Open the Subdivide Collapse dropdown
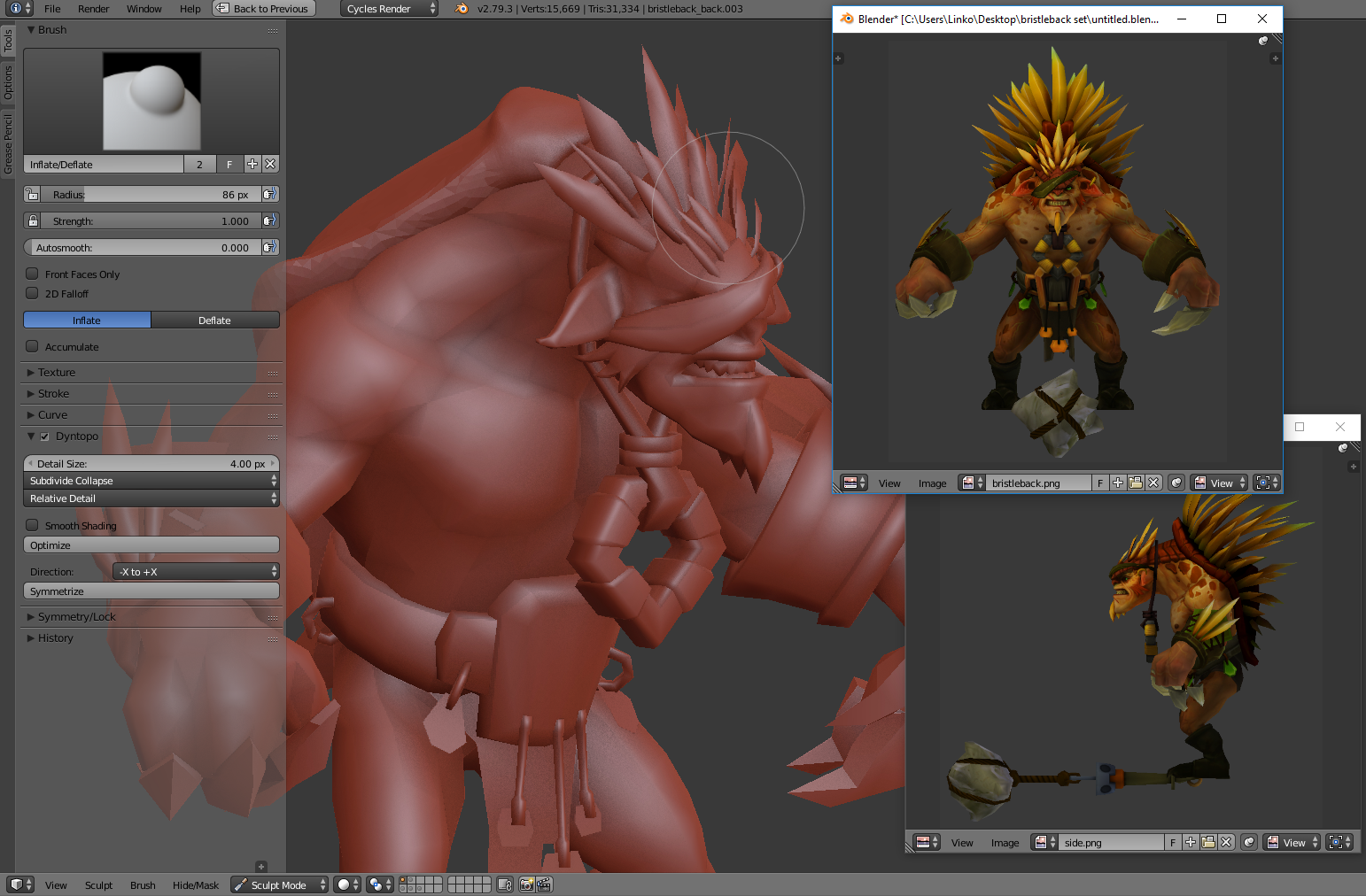 tap(151, 481)
